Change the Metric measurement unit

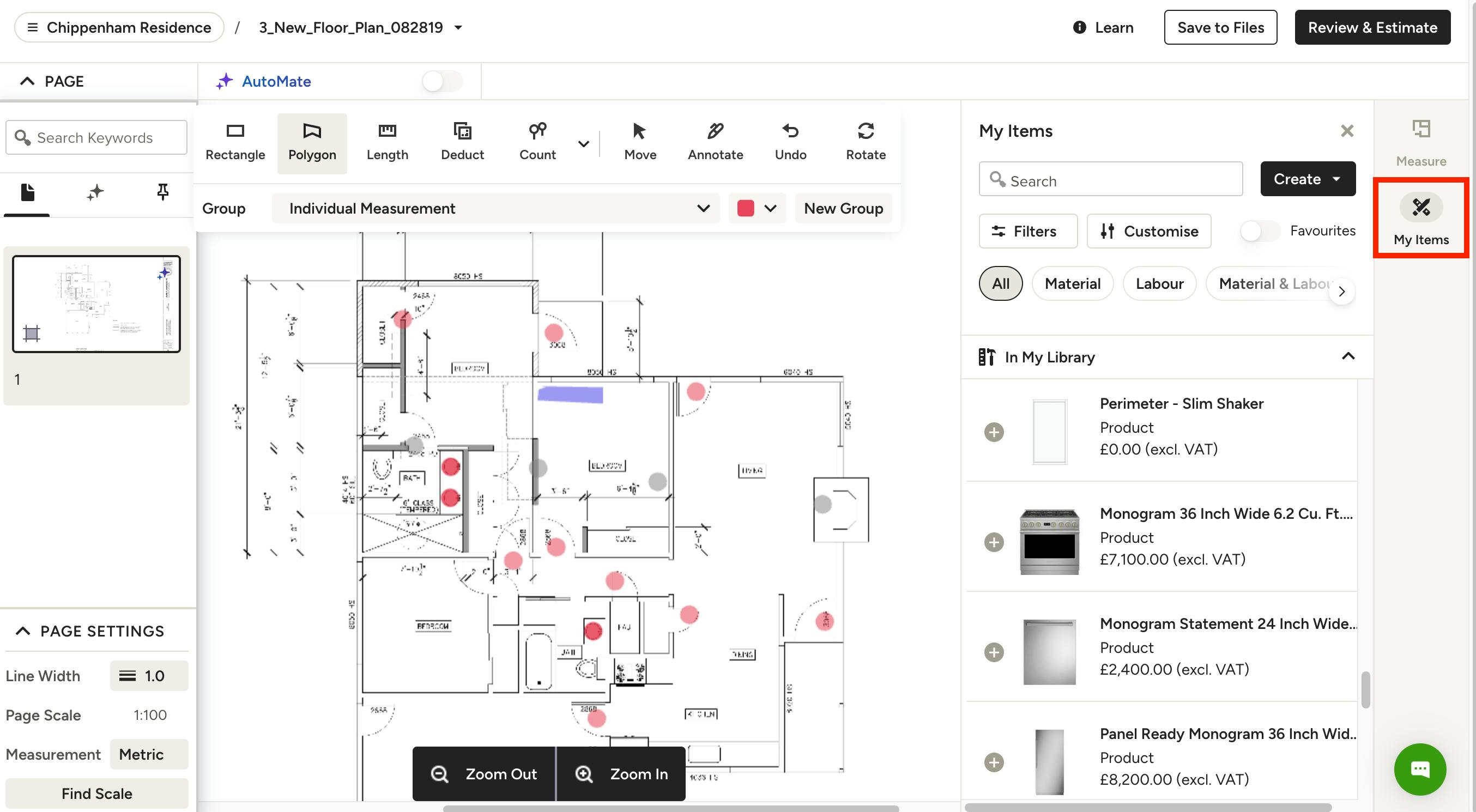click(149, 754)
